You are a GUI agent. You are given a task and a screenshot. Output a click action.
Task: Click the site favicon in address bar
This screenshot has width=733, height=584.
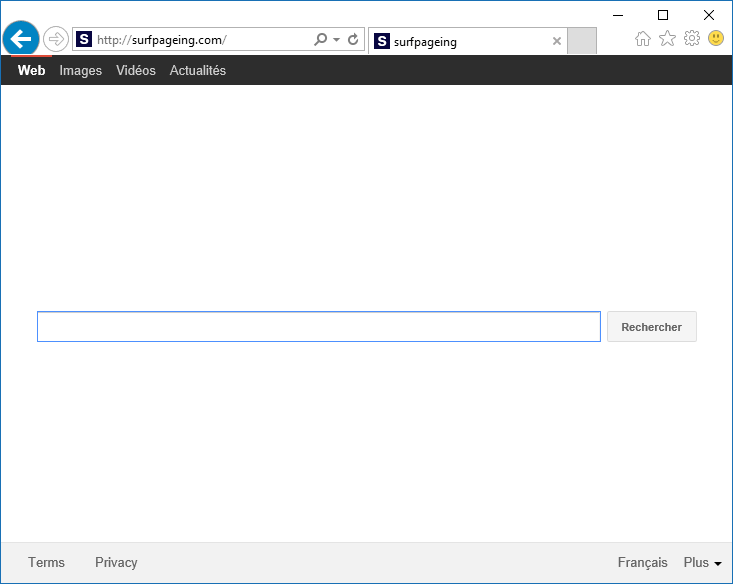click(84, 39)
